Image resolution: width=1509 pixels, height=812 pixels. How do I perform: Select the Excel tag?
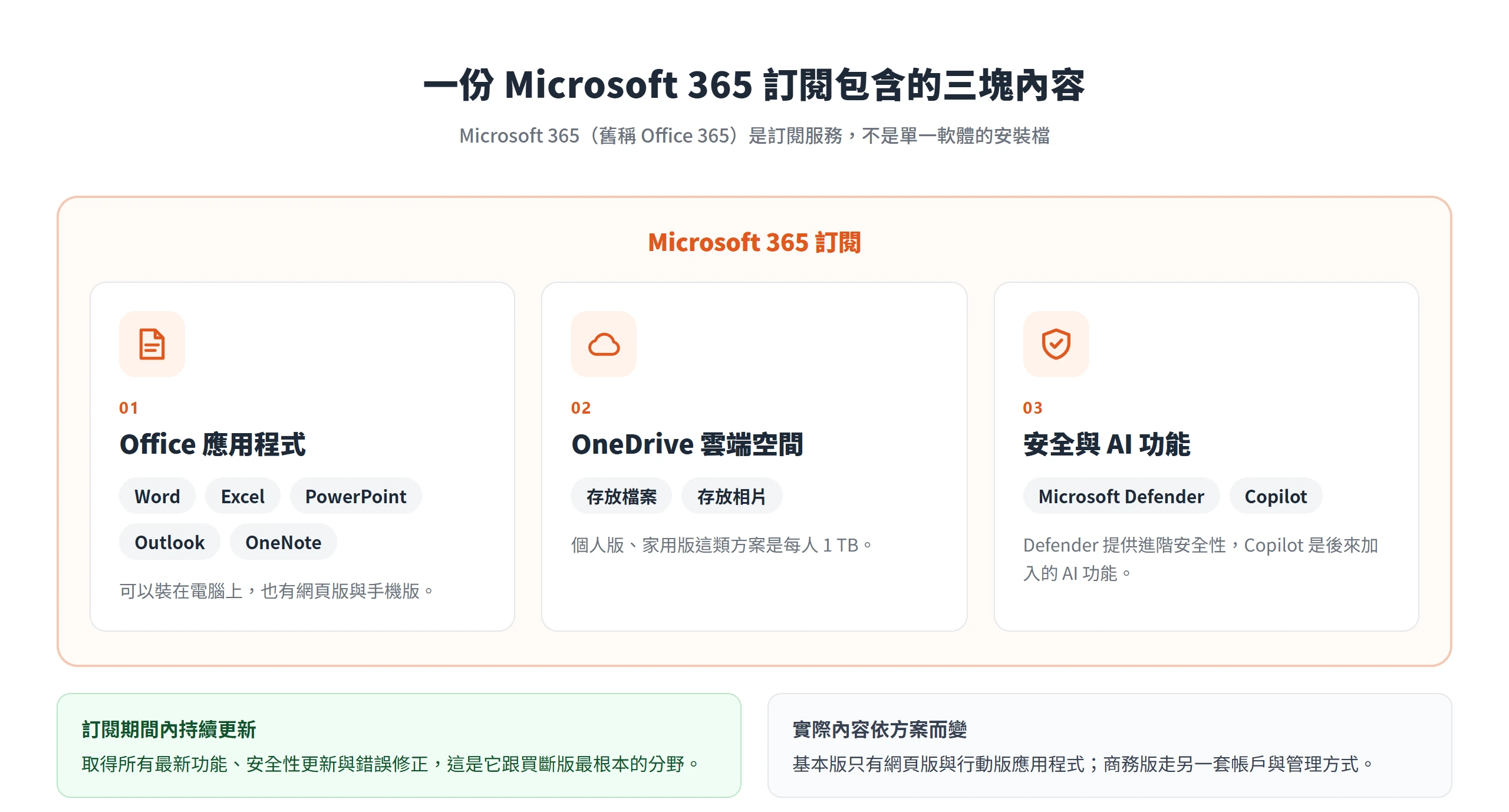click(243, 496)
